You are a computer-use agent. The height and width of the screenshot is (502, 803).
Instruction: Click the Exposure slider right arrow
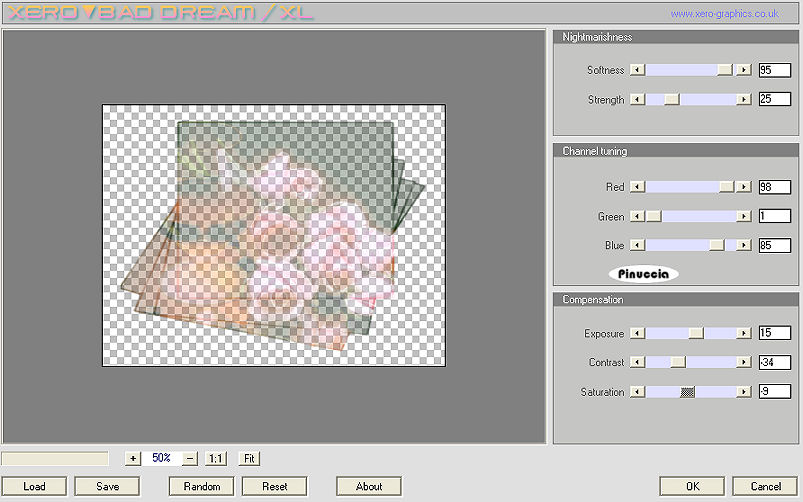click(744, 333)
